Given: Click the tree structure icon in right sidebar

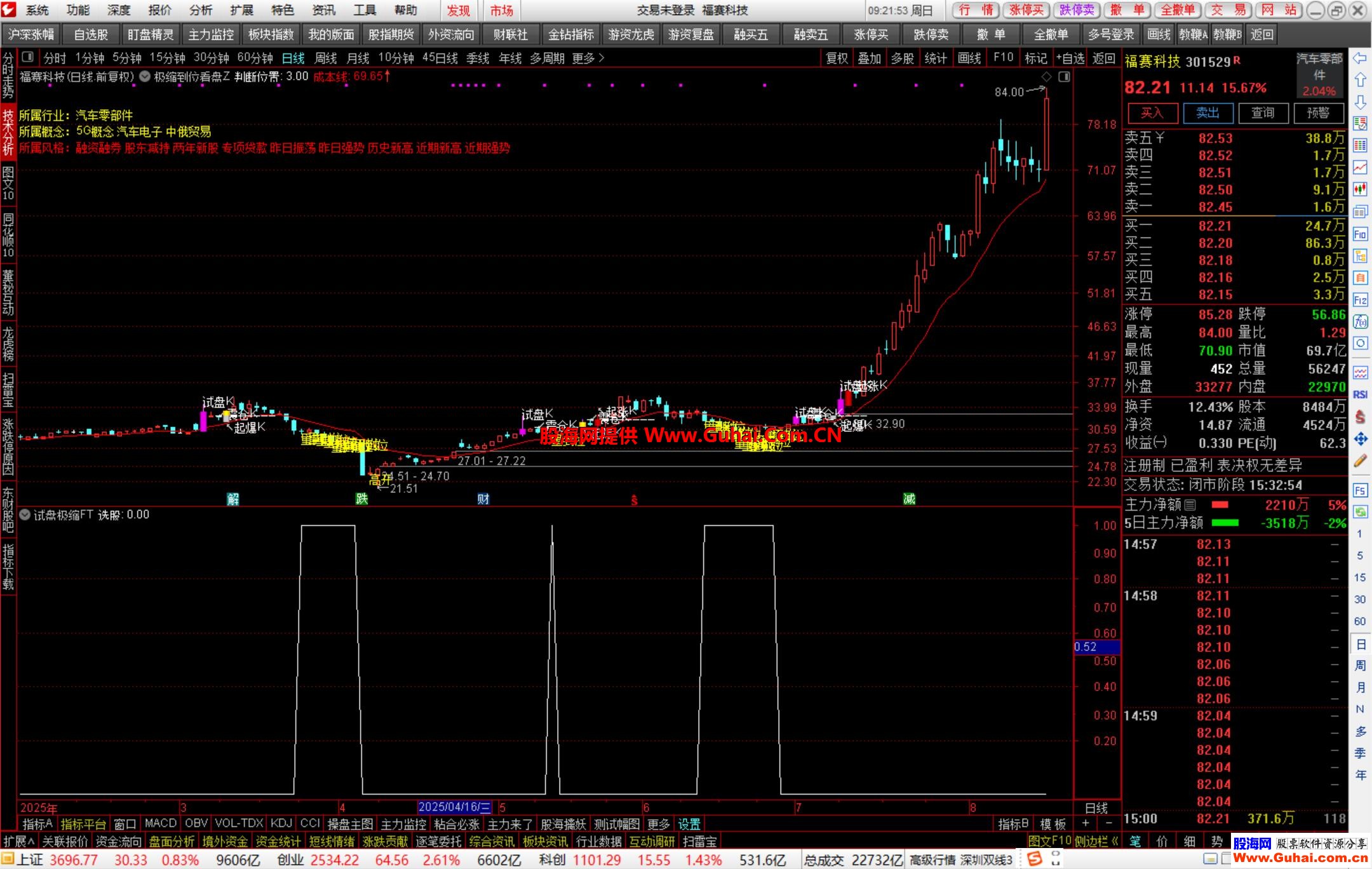Looking at the screenshot, I should 1360,256.
